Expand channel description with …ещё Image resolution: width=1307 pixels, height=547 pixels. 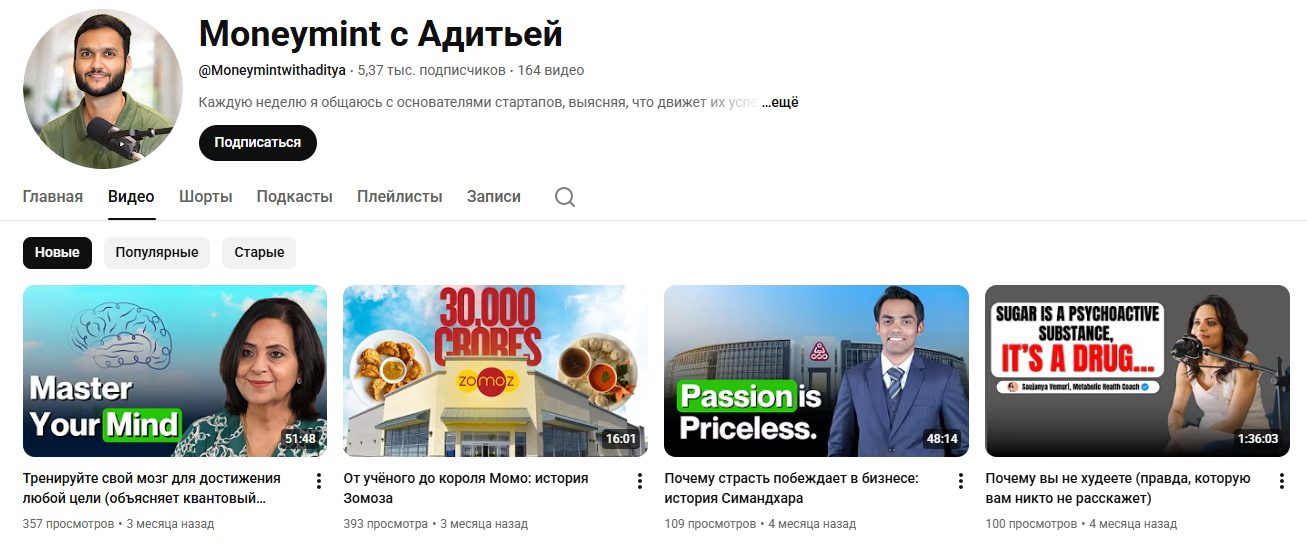[x=780, y=102]
